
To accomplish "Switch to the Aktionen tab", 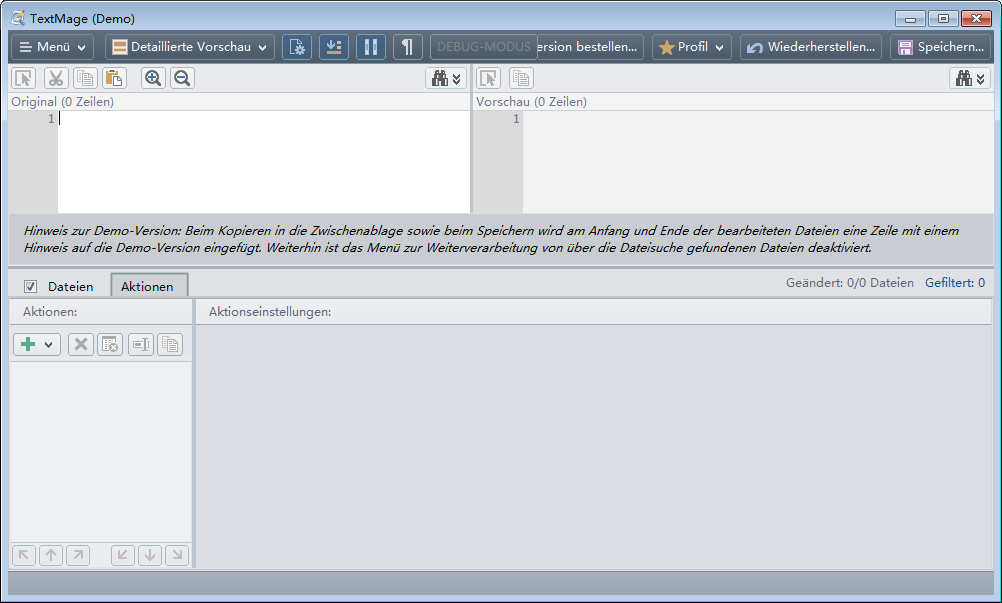I will tap(149, 286).
